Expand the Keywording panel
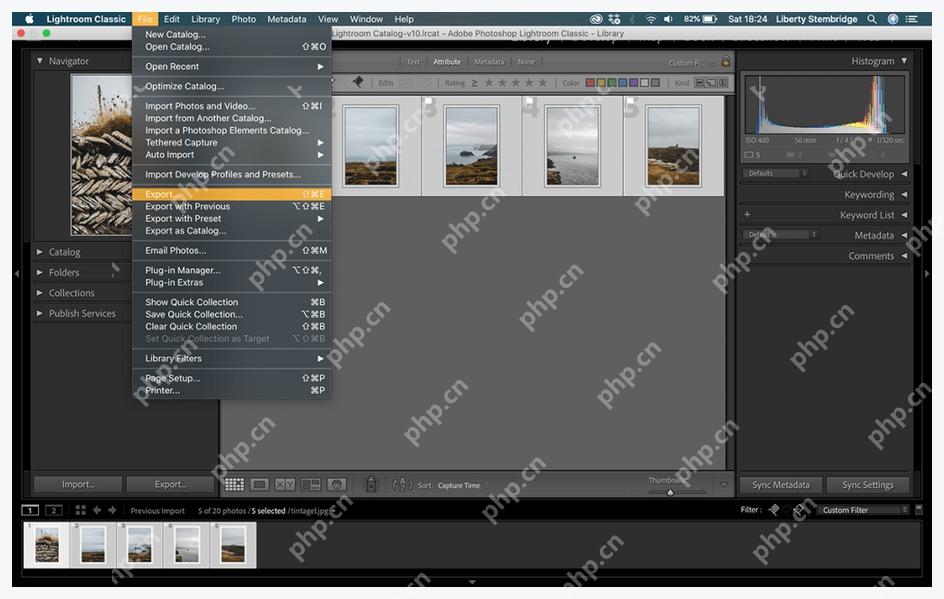The height and width of the screenshot is (599, 944). point(904,194)
